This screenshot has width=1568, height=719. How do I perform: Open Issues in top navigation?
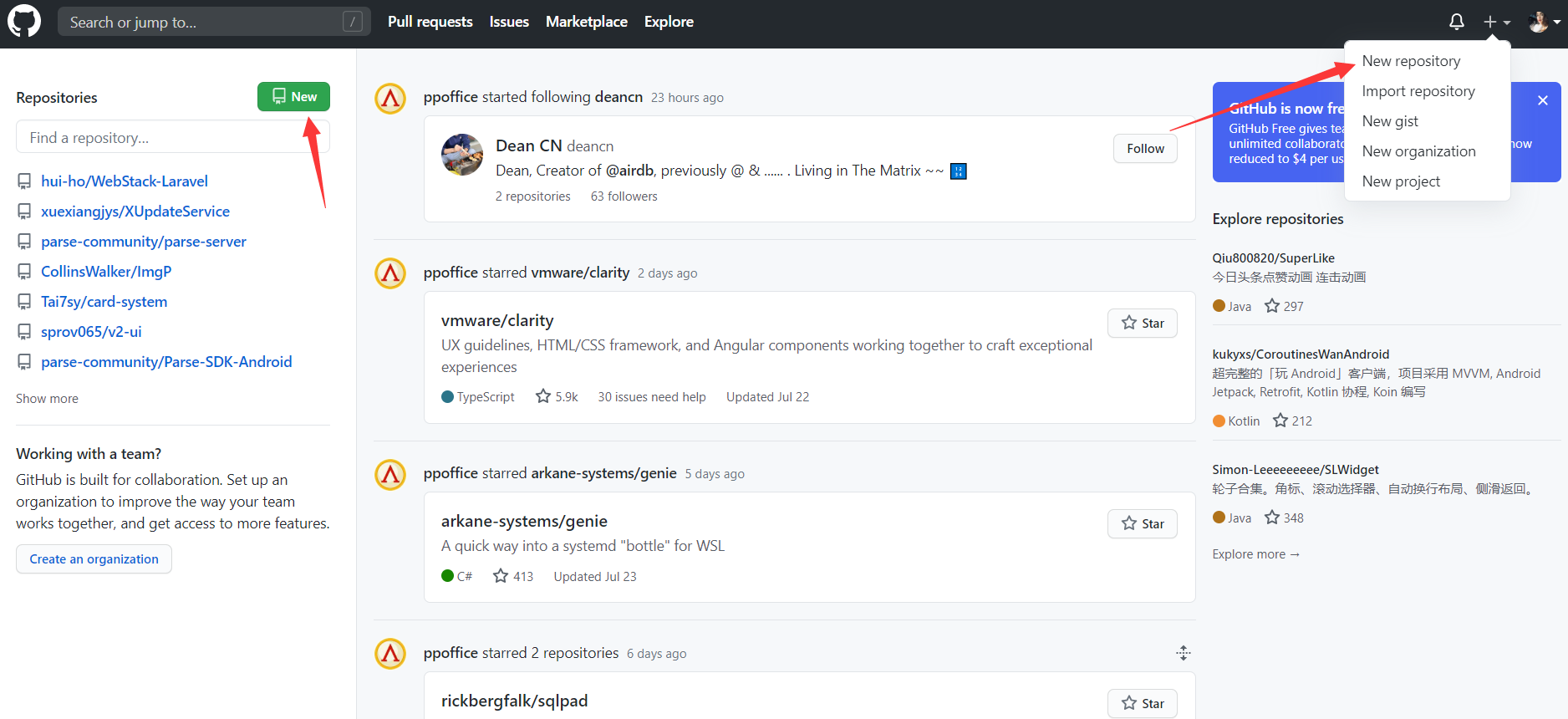tap(509, 22)
